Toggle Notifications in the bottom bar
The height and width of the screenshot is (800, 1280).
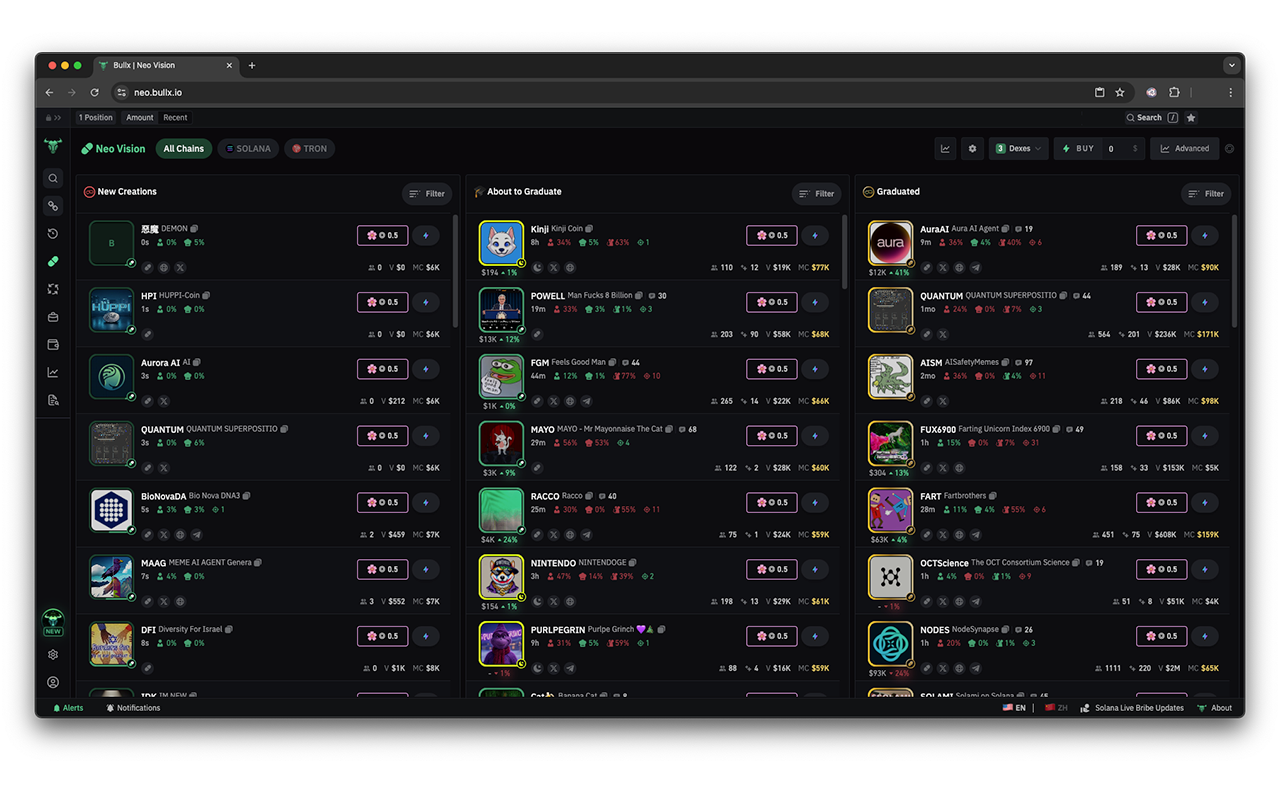pyautogui.click(x=133, y=707)
